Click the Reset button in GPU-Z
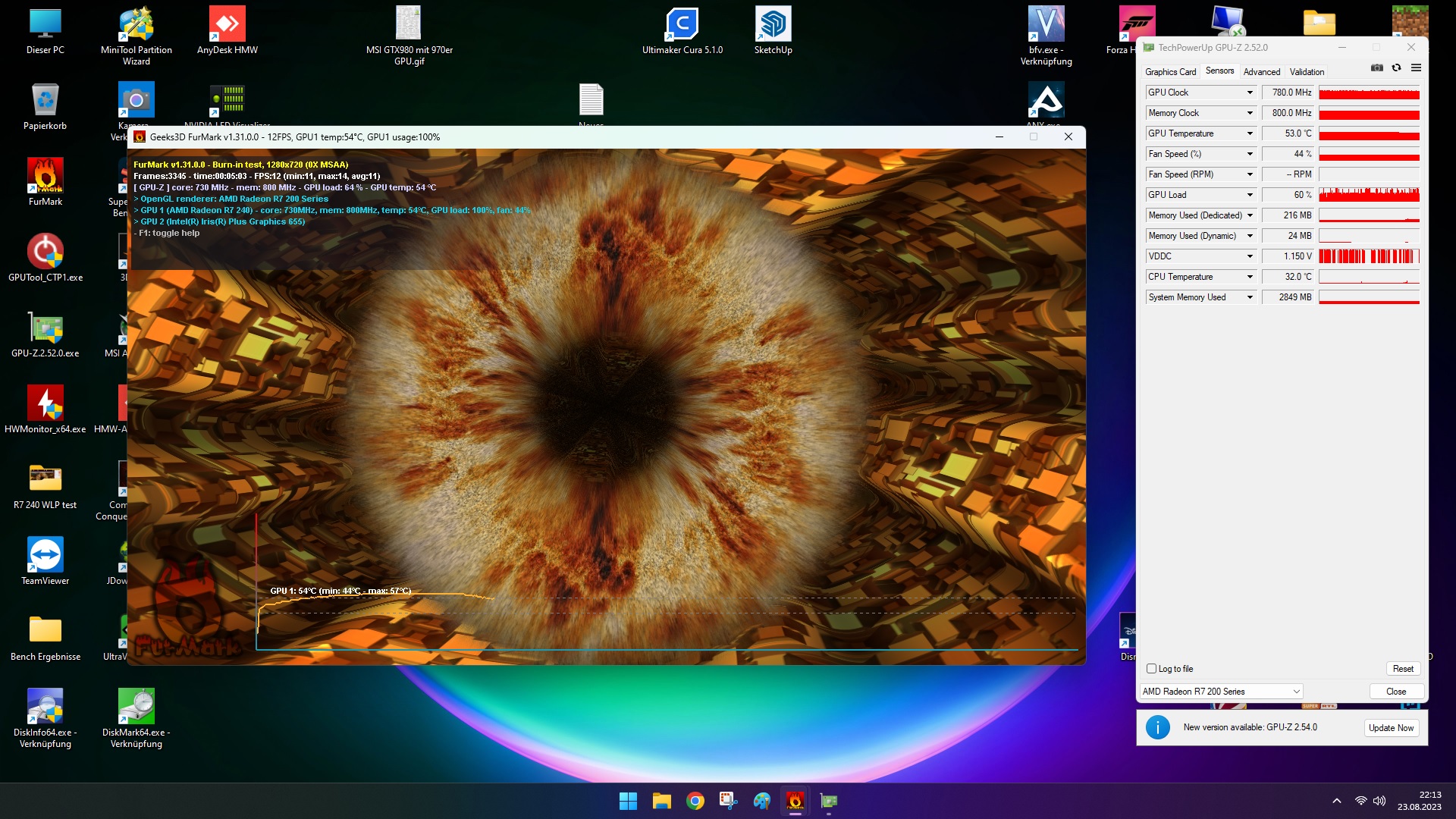Viewport: 1456px width, 819px height. tap(1403, 669)
